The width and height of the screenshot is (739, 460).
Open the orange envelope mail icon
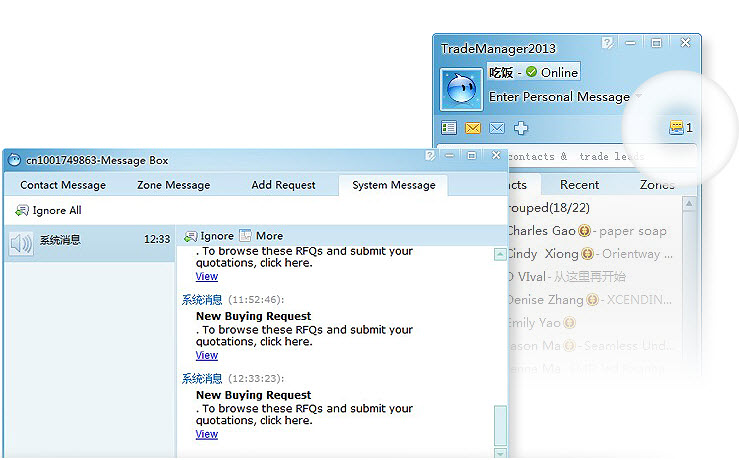473,128
